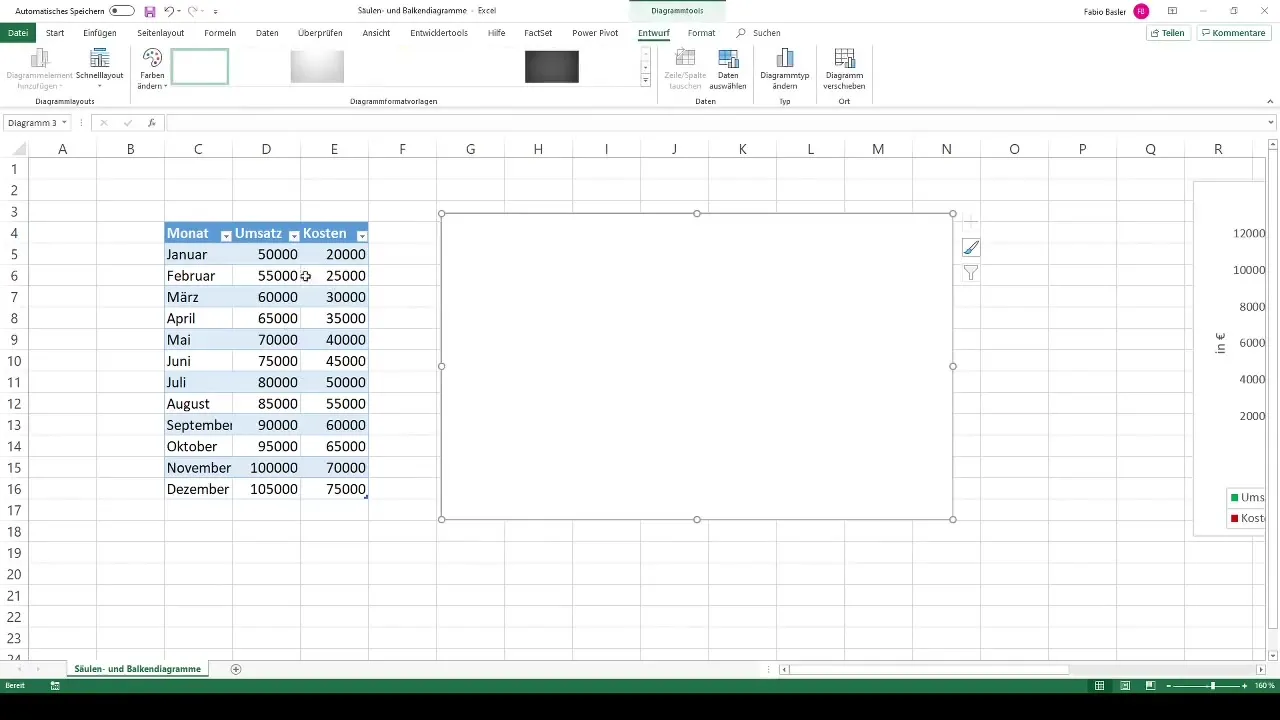This screenshot has height=720, width=1280.
Task: Expand the chart styles gallery More arrow
Action: click(x=645, y=80)
